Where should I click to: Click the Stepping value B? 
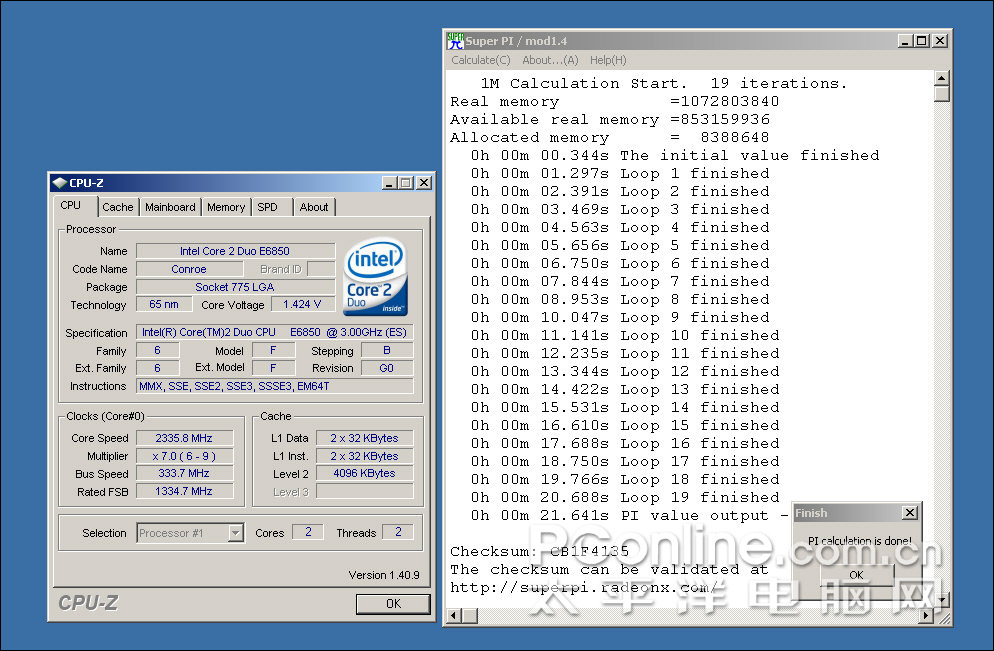tap(387, 351)
